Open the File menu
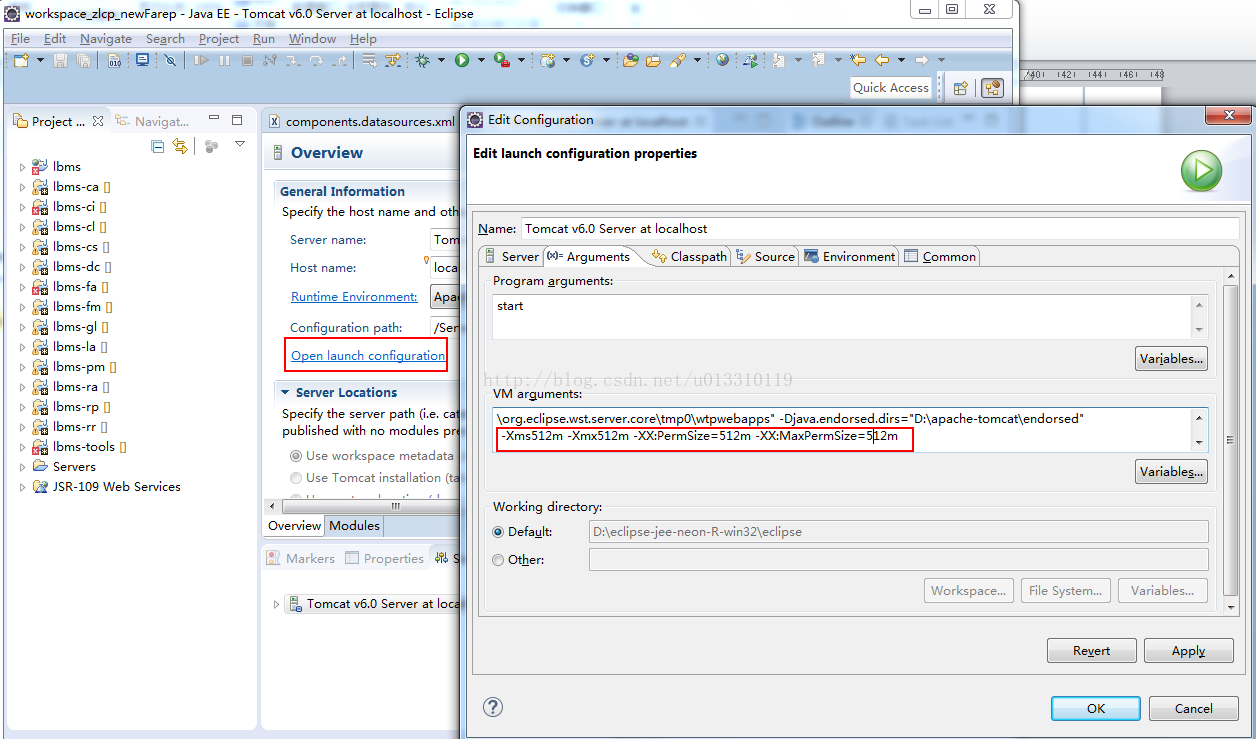Viewport: 1256px width, 739px height. [20, 38]
